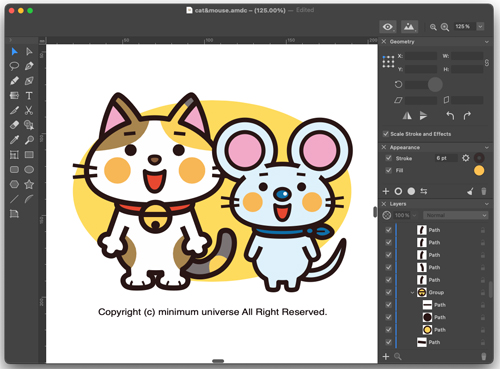Open the Stroke settings gear

tap(466, 158)
